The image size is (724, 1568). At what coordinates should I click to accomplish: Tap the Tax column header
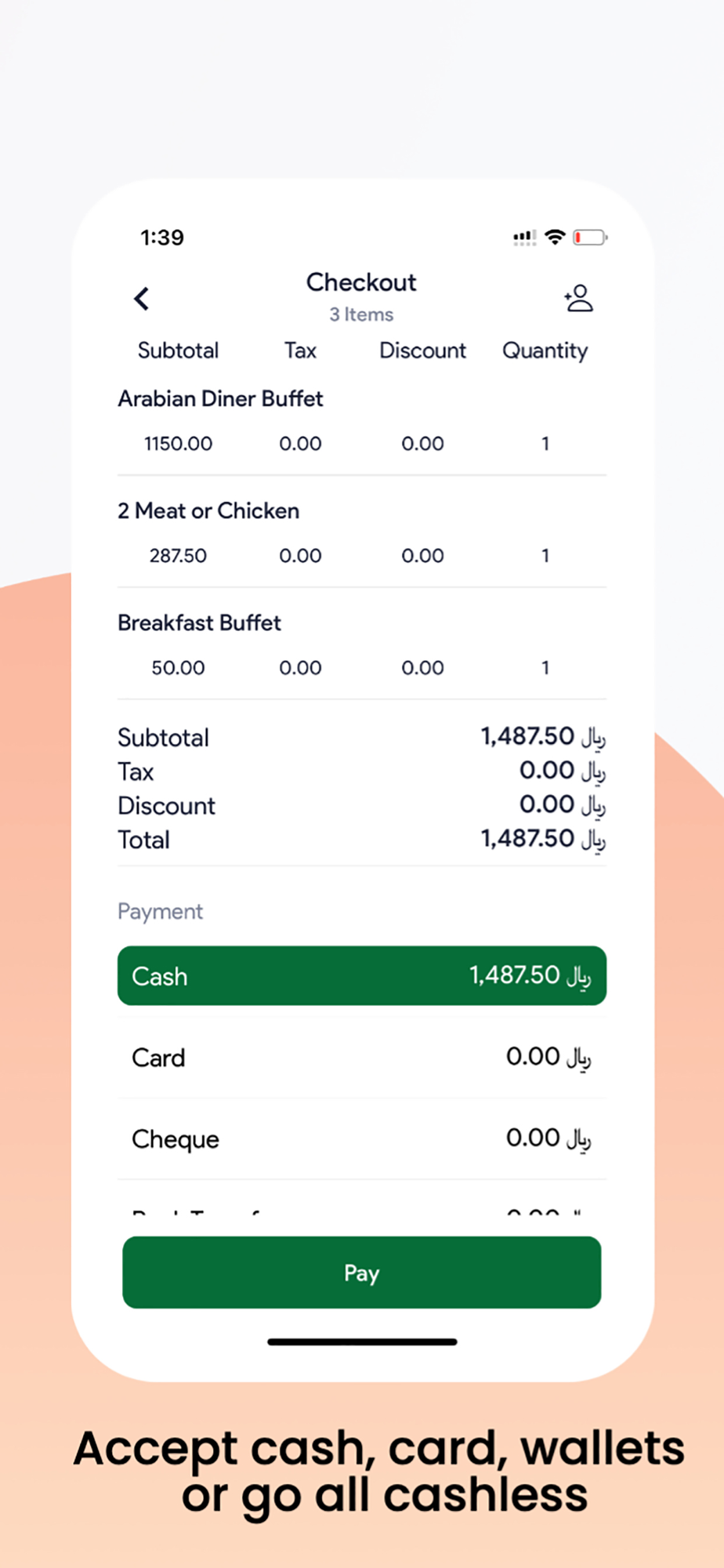click(300, 350)
